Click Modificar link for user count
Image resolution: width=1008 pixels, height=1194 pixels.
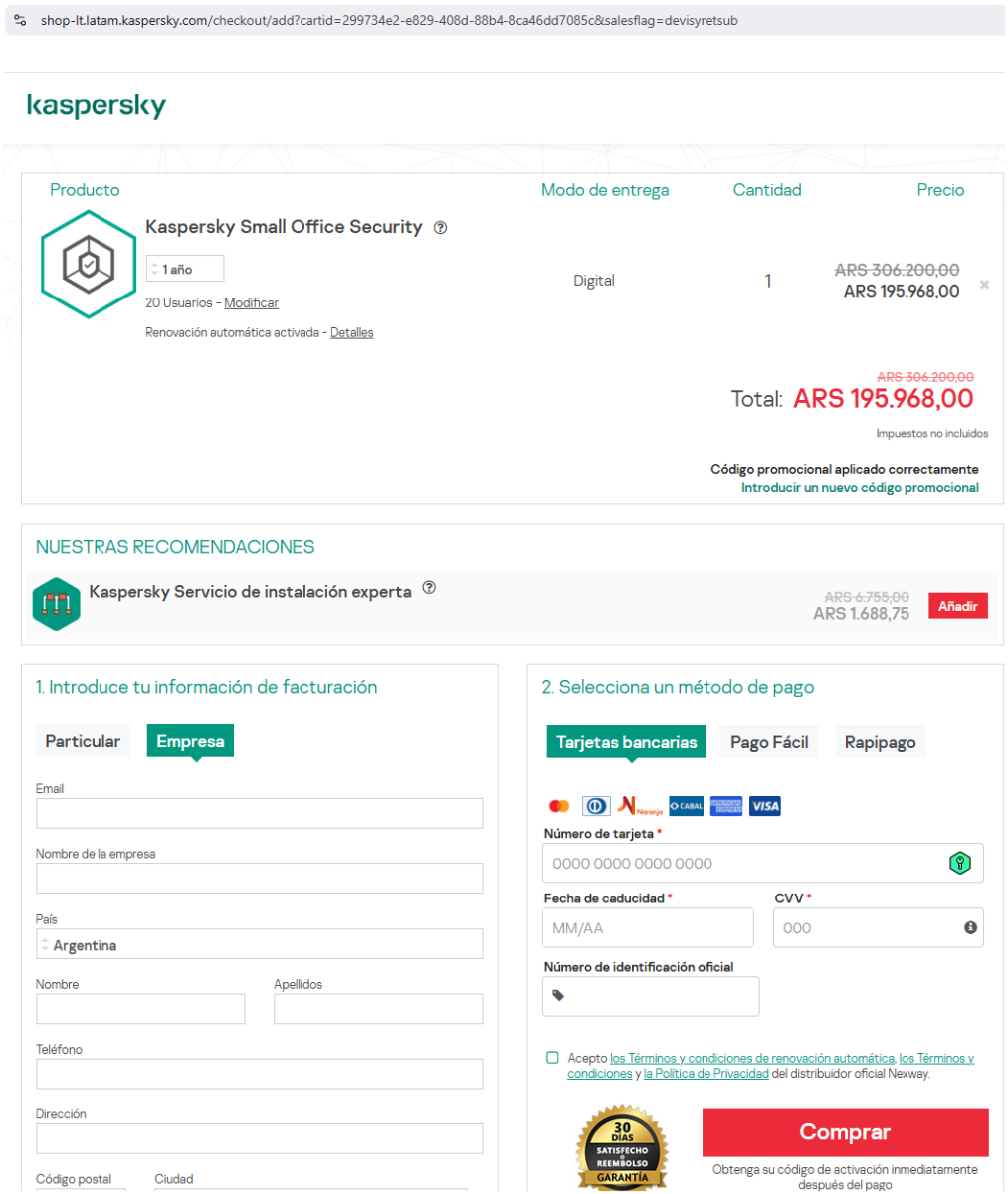[x=251, y=302]
